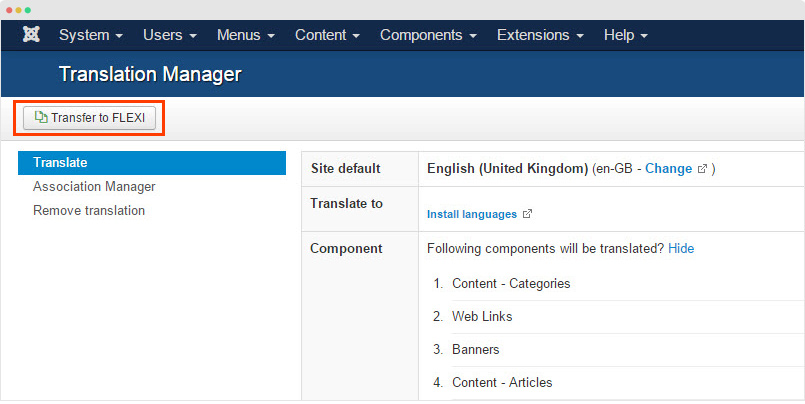Click the copy icon in Transfer to FLEXI
The height and width of the screenshot is (404, 805).
pos(41,117)
